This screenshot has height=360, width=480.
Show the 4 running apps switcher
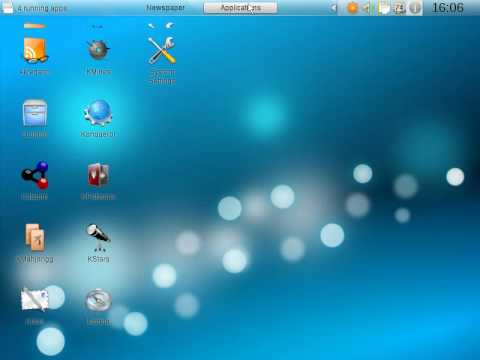[35, 8]
